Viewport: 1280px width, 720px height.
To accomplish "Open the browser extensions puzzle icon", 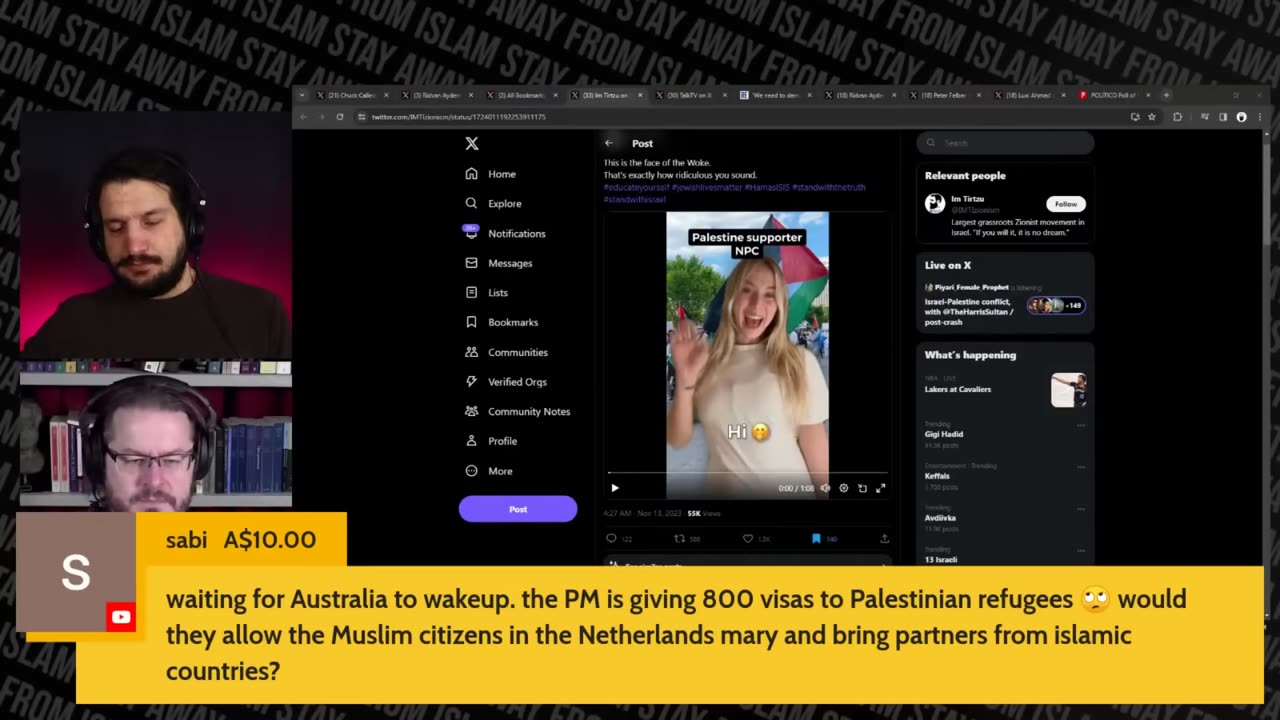I will (1177, 117).
